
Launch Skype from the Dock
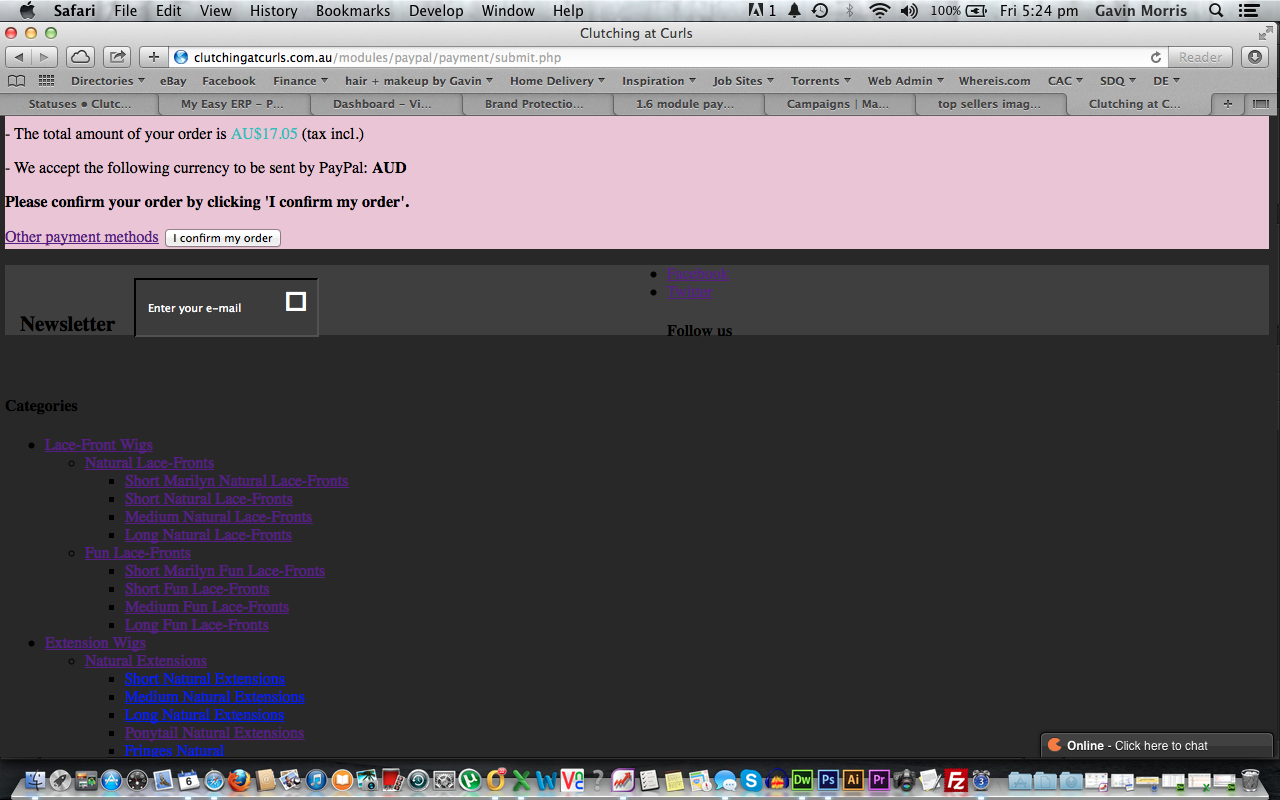[x=751, y=780]
